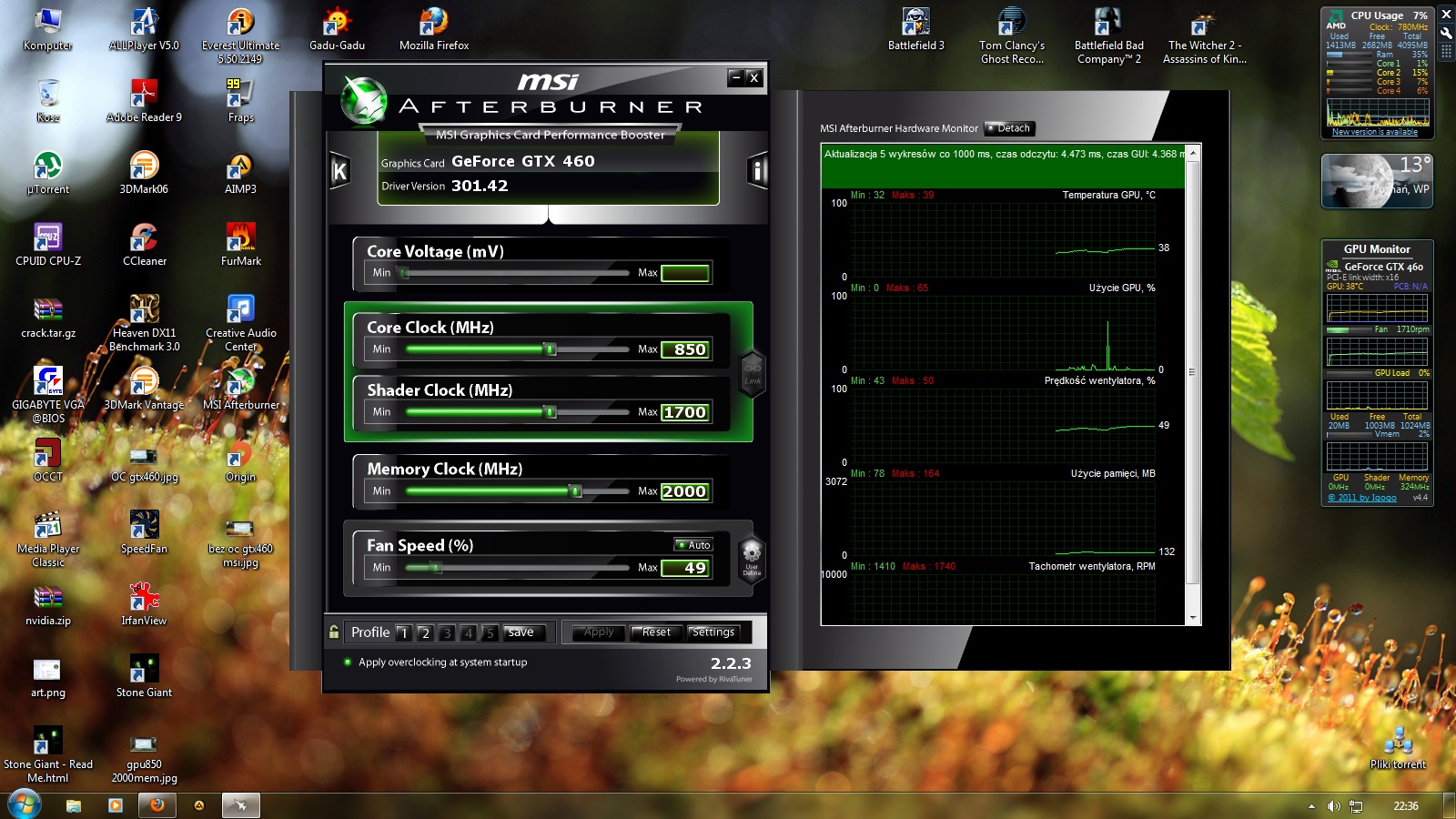The image size is (1456, 819).
Task: Open the Afterburner information panel
Action: coord(757,170)
